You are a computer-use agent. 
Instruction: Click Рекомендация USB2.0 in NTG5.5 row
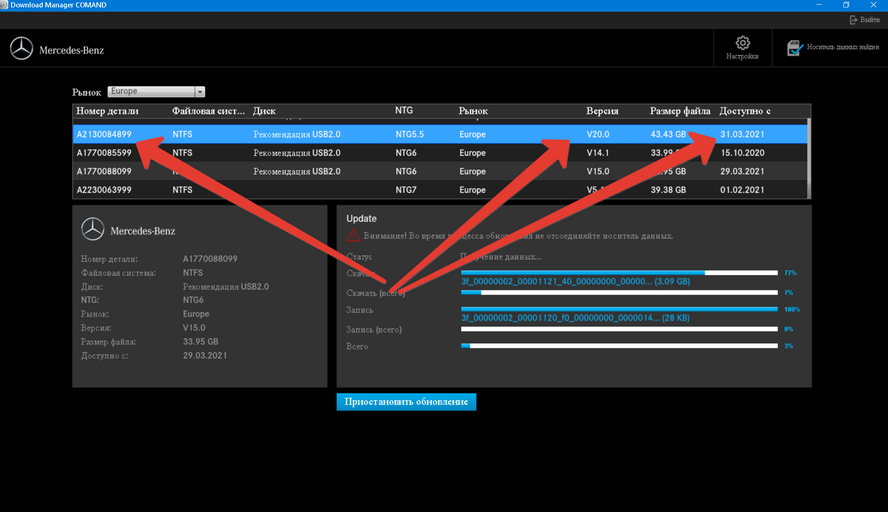click(297, 134)
